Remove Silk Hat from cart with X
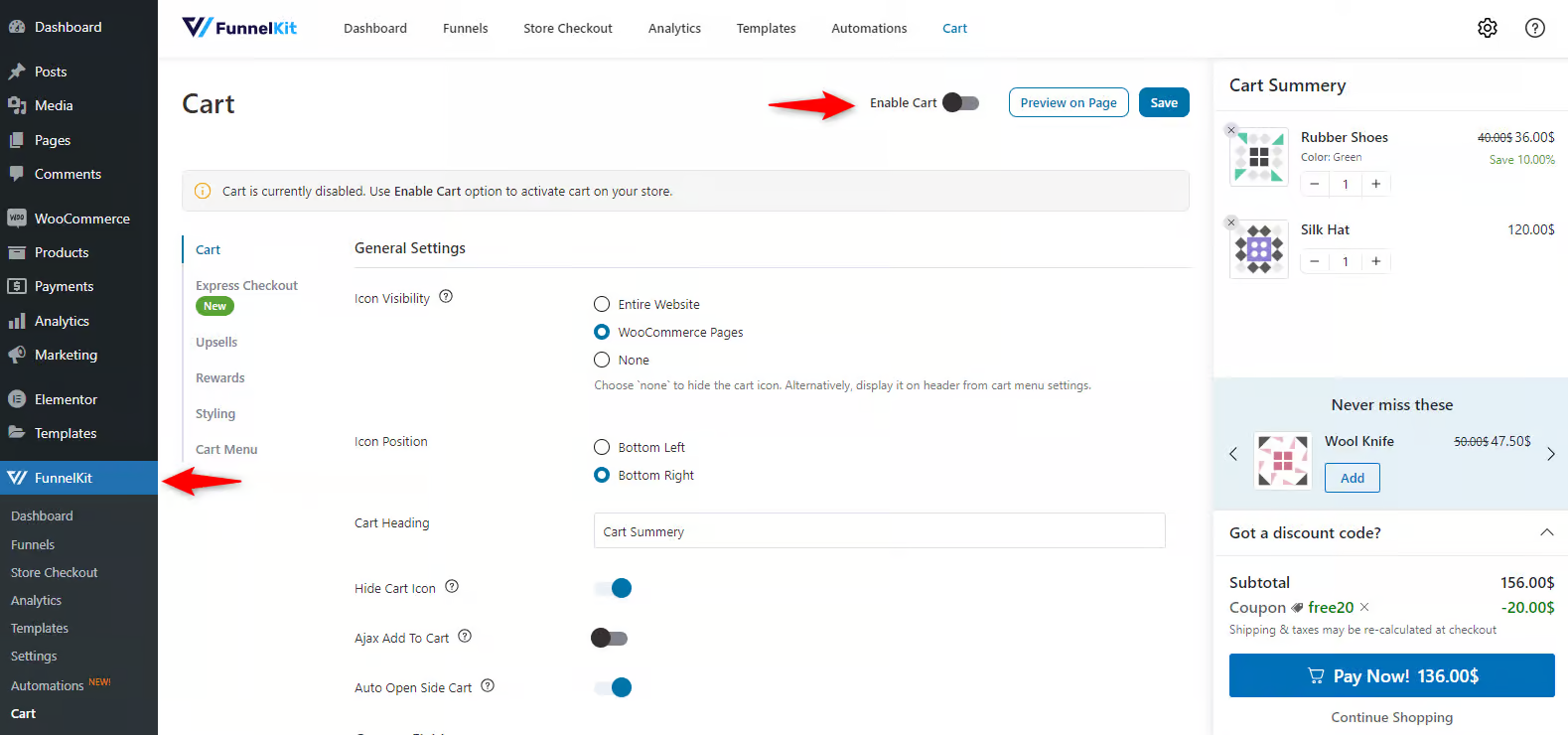Viewport: 1568px width, 735px height. click(1231, 222)
